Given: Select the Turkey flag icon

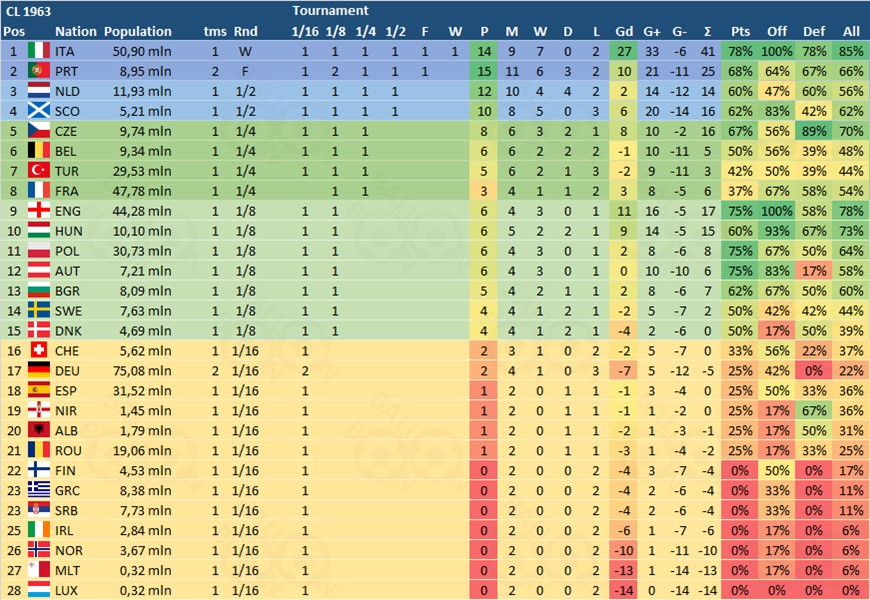Looking at the screenshot, I should (39, 171).
